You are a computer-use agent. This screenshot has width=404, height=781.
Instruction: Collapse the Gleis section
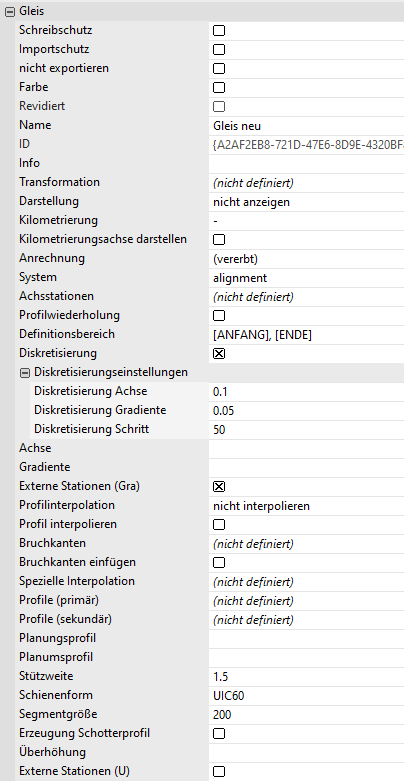[x=9, y=11]
